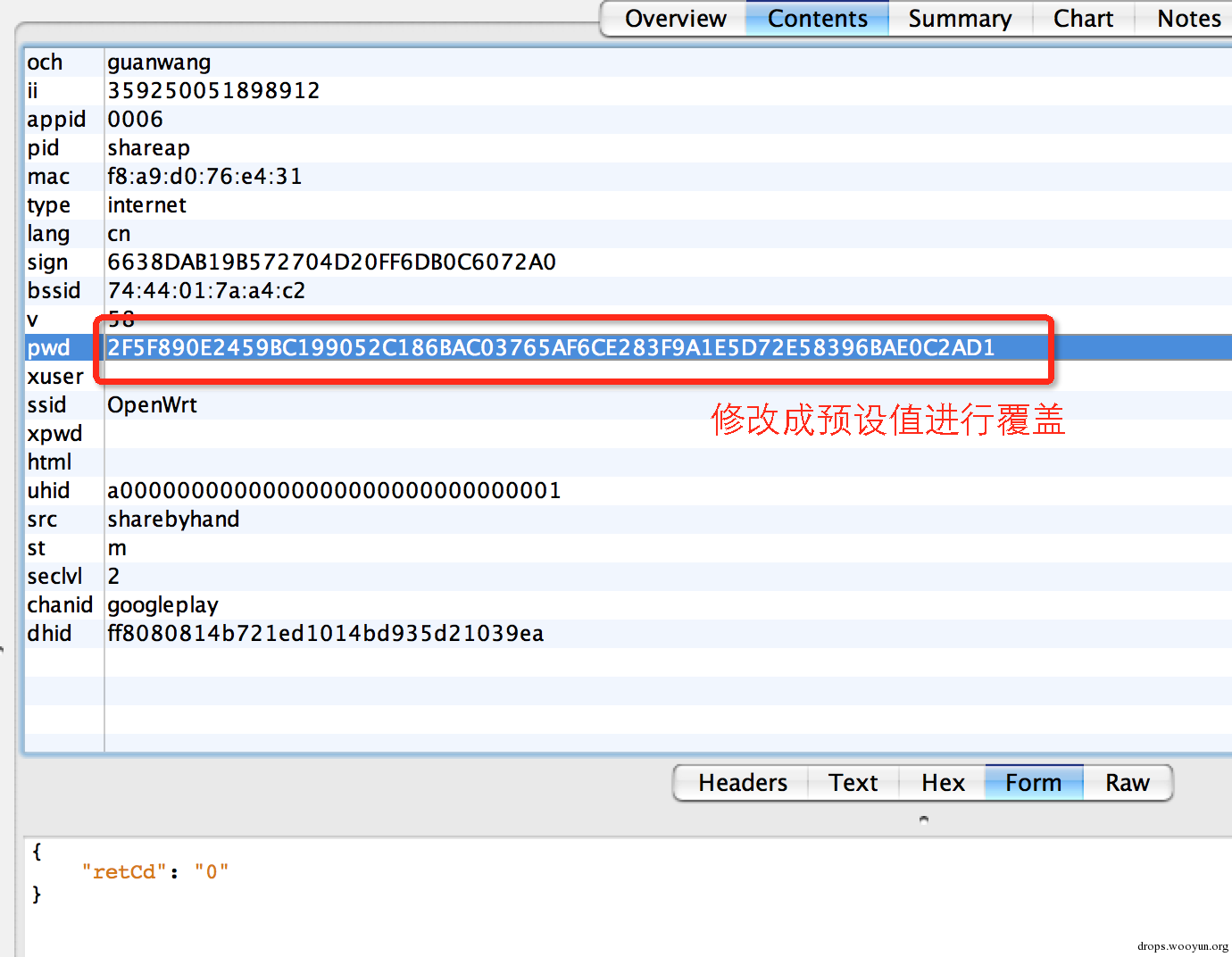The image size is (1232, 957).
Task: Select the lang value cn
Action: point(119,234)
